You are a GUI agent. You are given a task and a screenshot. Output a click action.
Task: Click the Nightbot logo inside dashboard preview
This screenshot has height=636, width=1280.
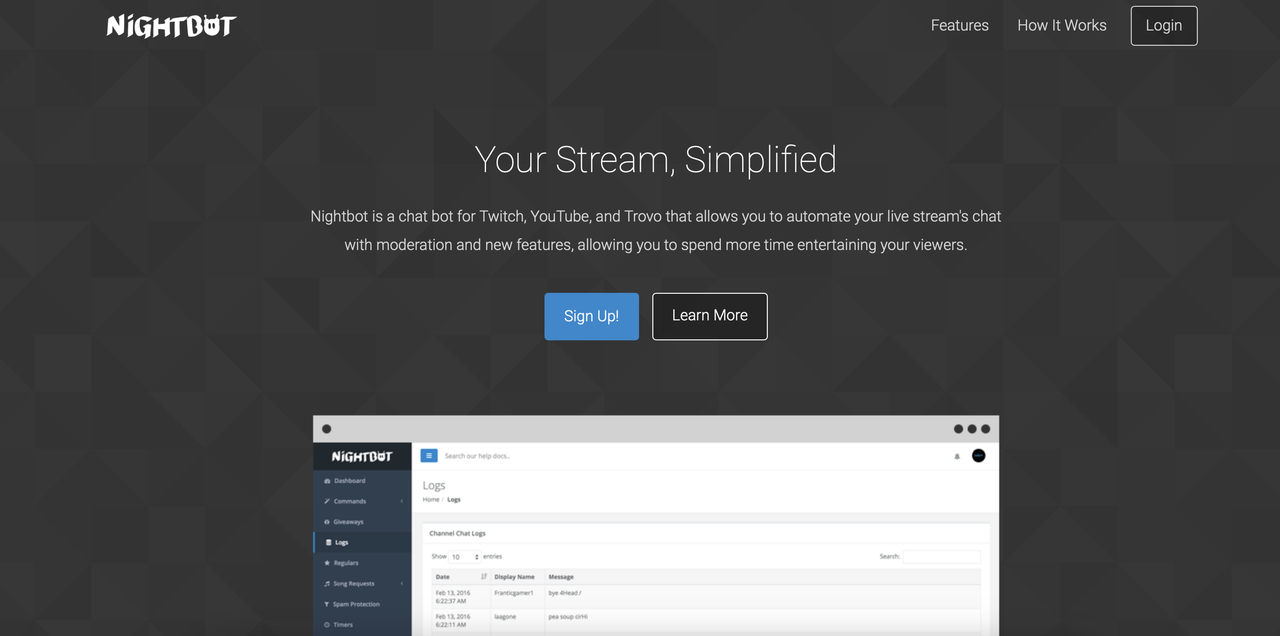pyautogui.click(x=362, y=456)
